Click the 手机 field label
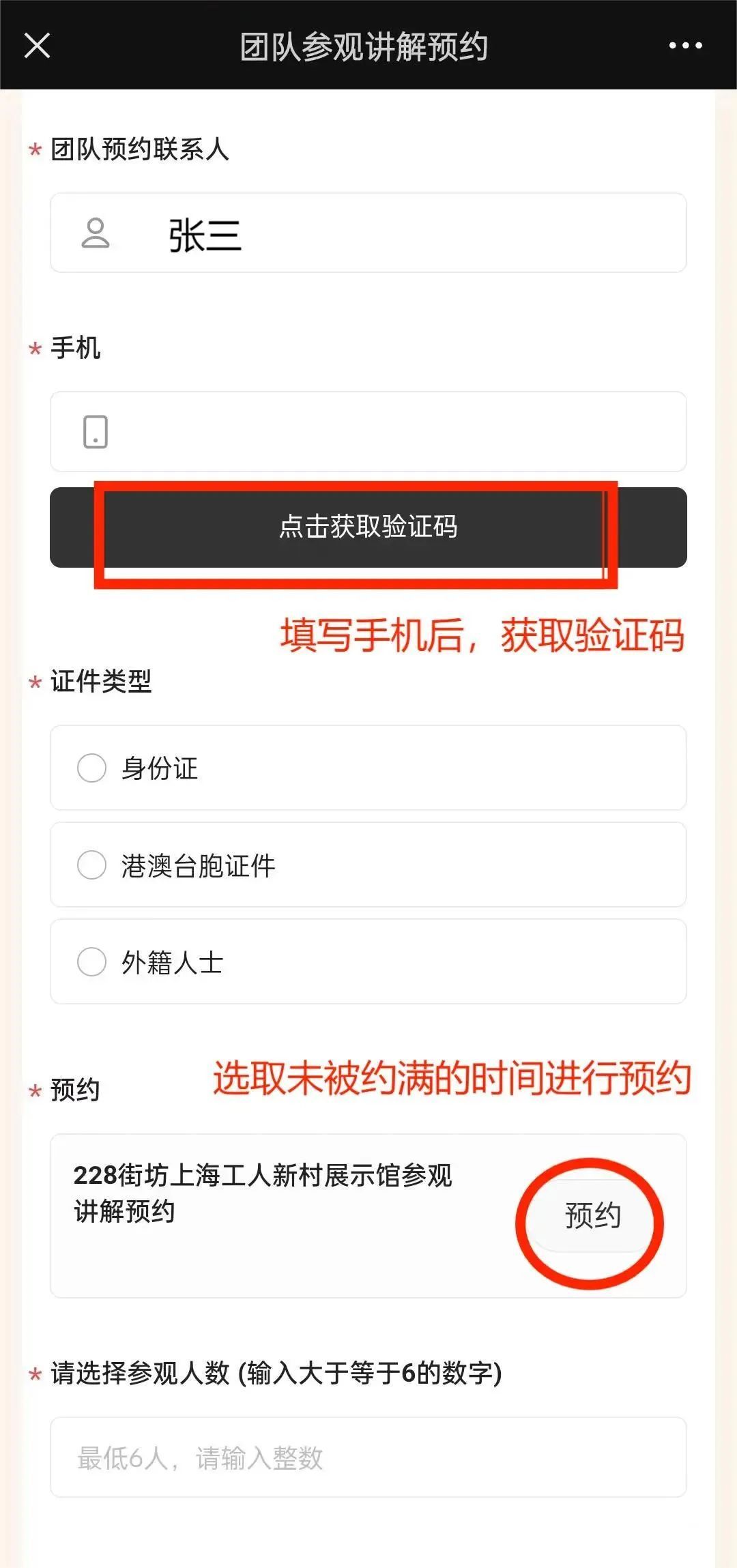Screen dimensions: 737x1568 (76, 348)
